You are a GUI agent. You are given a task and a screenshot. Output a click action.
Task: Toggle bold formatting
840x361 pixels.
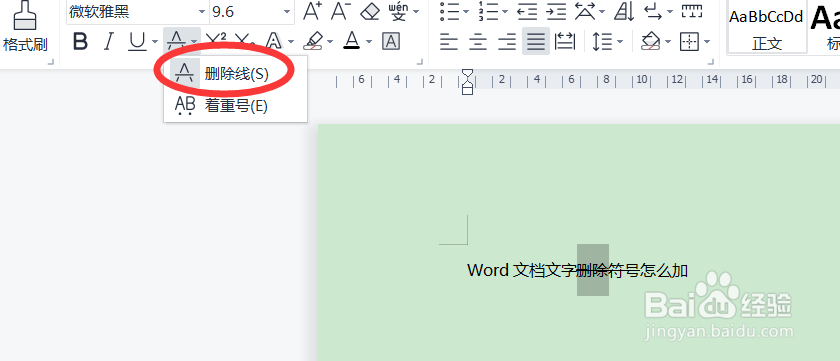80,41
